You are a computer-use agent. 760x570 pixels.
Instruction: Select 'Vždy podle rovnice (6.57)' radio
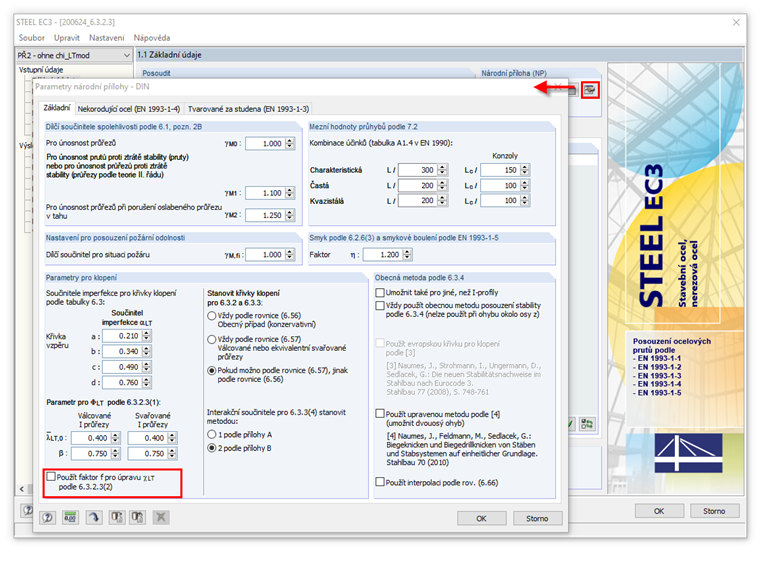(x=212, y=339)
